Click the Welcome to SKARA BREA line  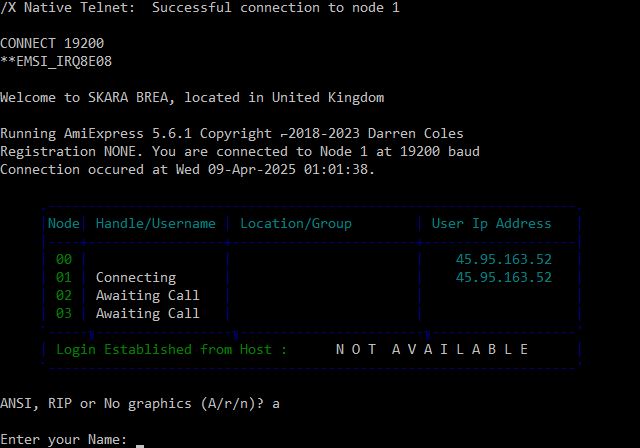(192, 98)
